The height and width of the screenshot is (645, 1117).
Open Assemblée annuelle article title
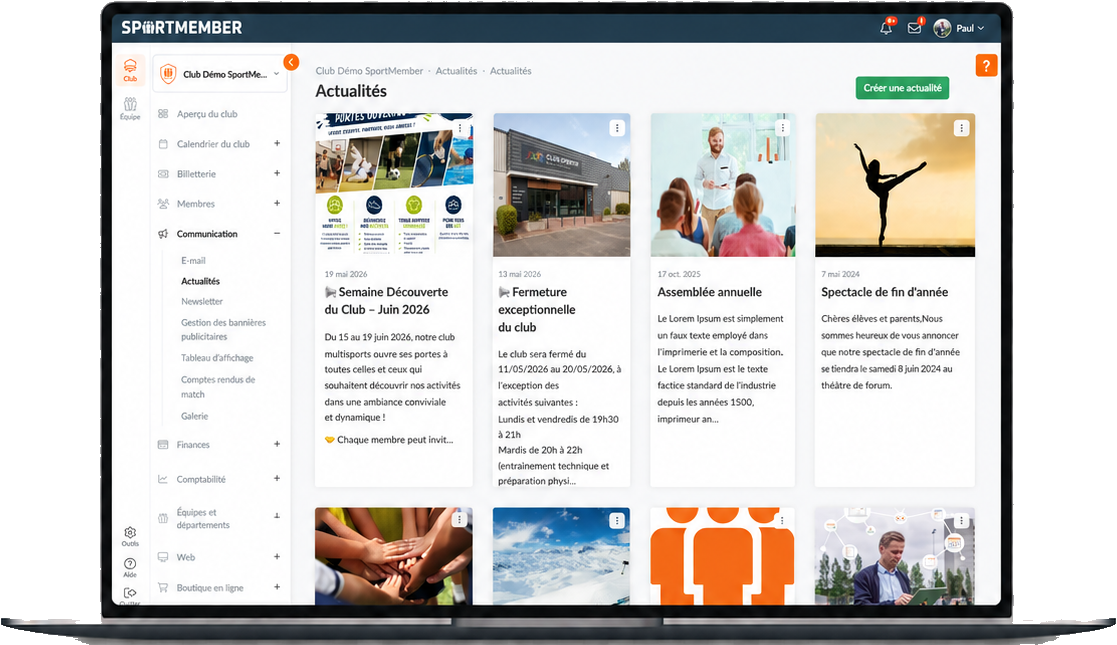(x=710, y=292)
